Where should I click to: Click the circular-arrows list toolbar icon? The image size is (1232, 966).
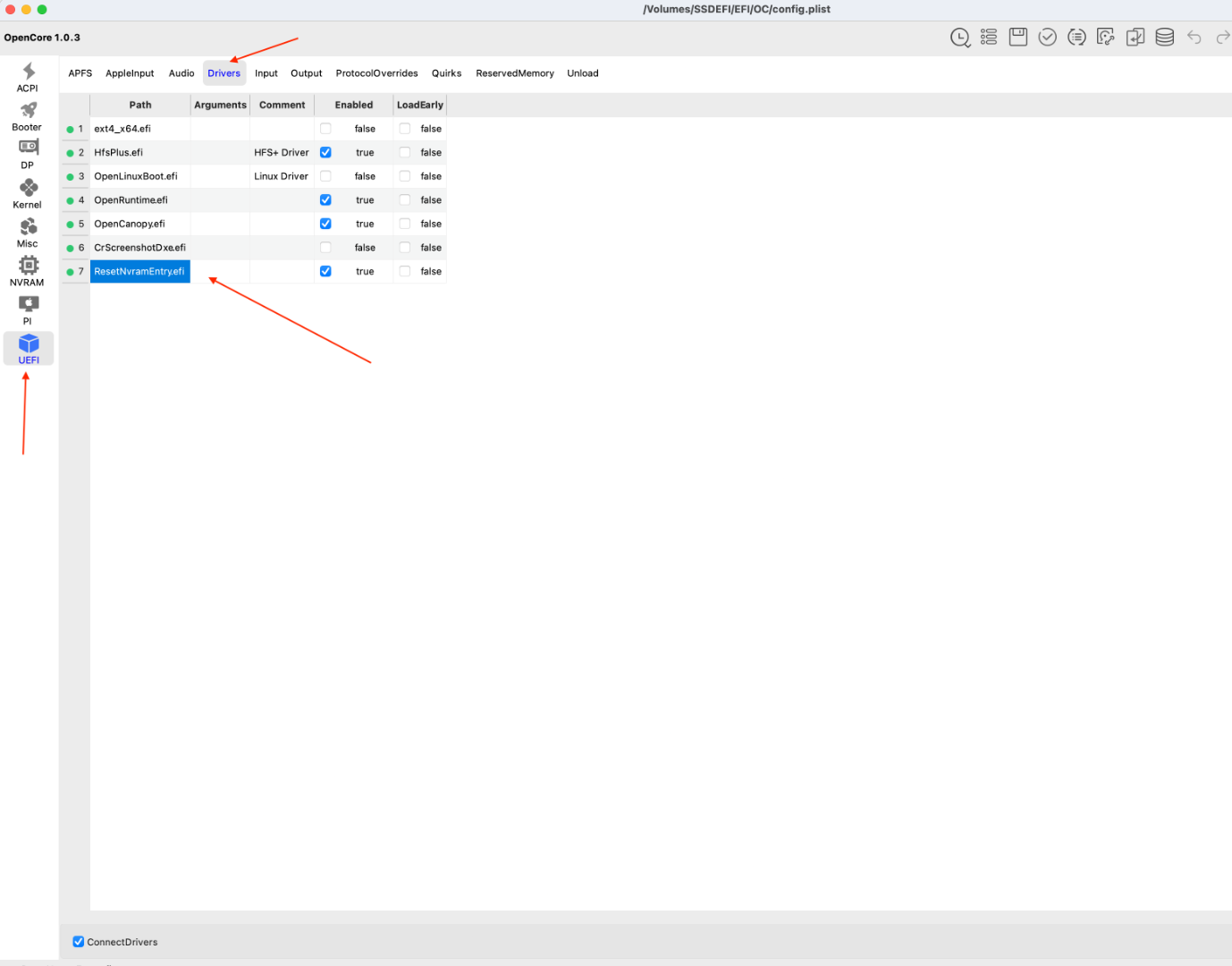pyautogui.click(x=1077, y=37)
